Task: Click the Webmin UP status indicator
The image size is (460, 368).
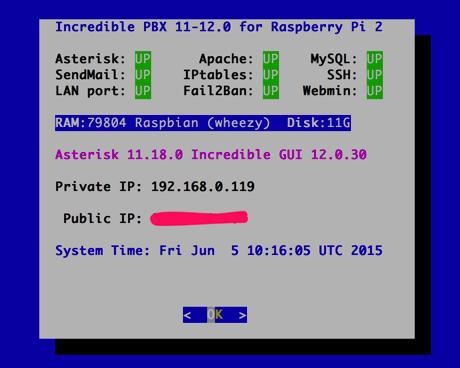Action: 375,91
